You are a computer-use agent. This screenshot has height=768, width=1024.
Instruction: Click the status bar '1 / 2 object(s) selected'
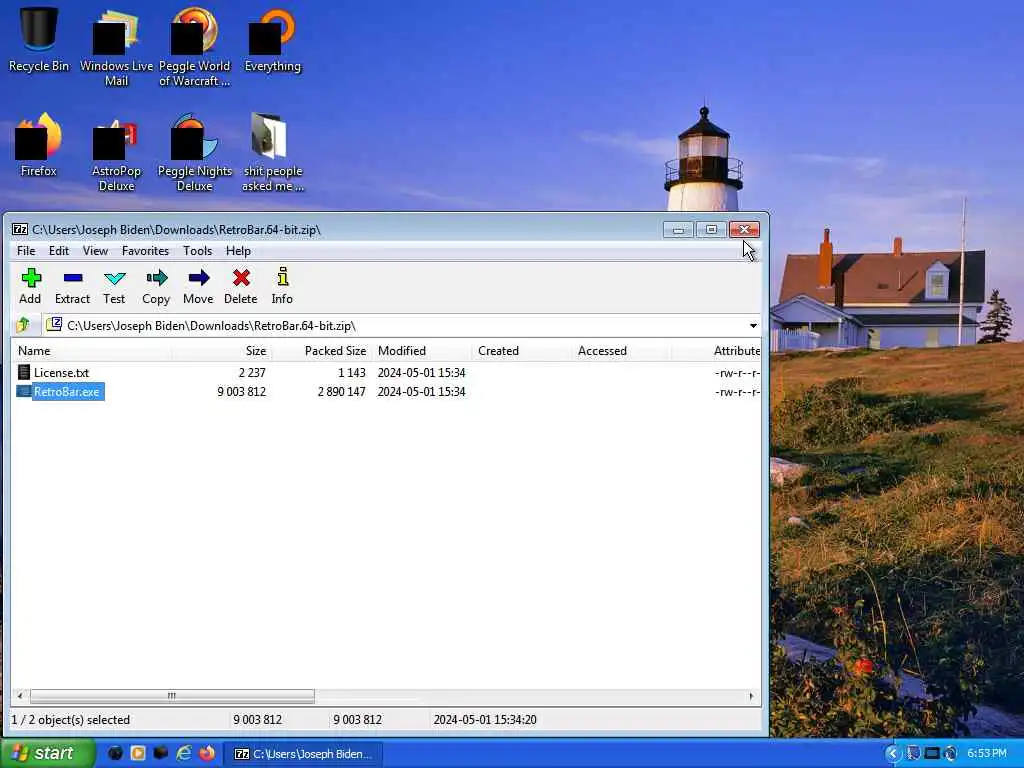point(71,720)
